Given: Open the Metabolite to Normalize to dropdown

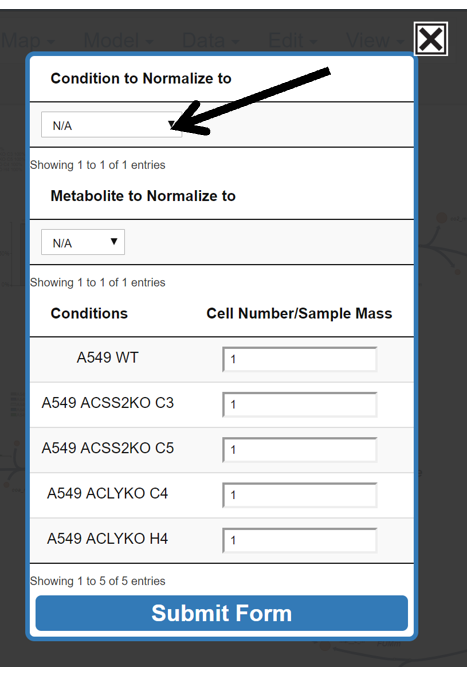Looking at the screenshot, I should 83,242.
